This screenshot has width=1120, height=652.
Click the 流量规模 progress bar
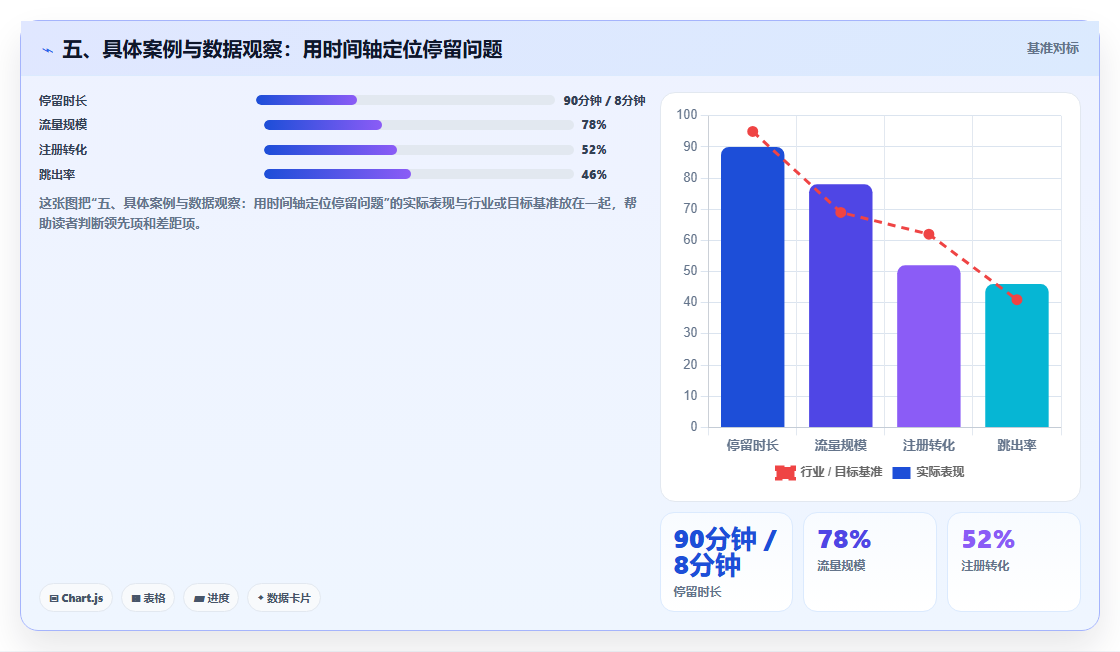pos(419,125)
